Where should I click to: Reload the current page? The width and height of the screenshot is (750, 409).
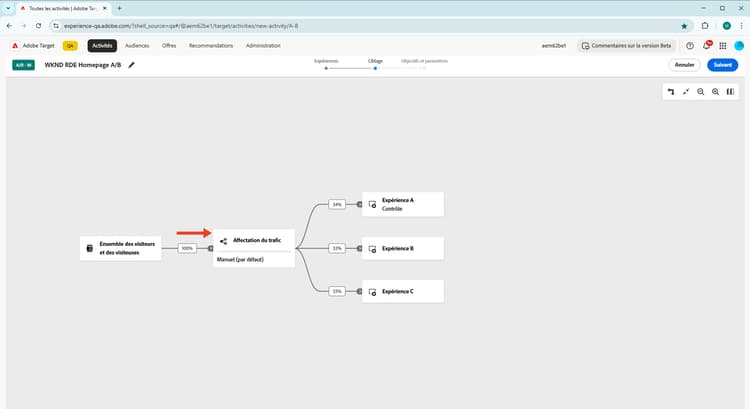click(x=38, y=26)
